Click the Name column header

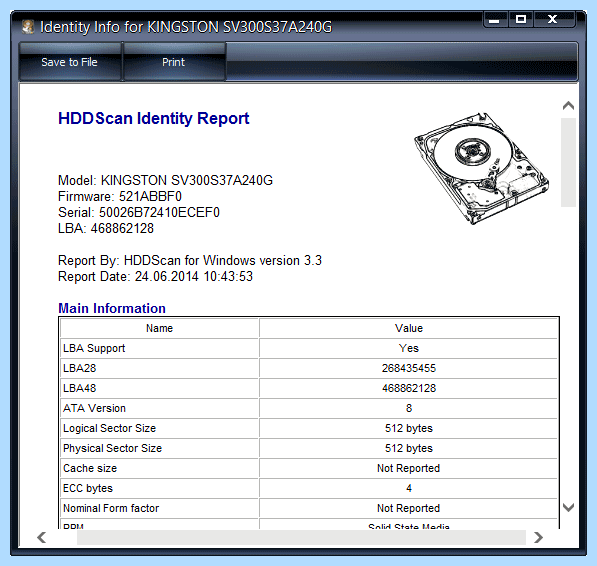(160, 328)
